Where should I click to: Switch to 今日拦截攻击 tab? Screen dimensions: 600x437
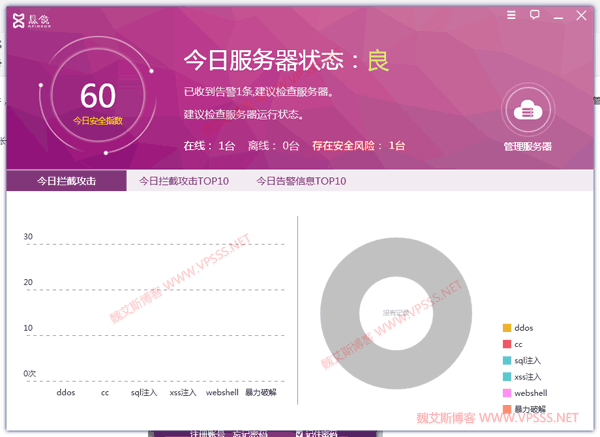[x=66, y=181]
